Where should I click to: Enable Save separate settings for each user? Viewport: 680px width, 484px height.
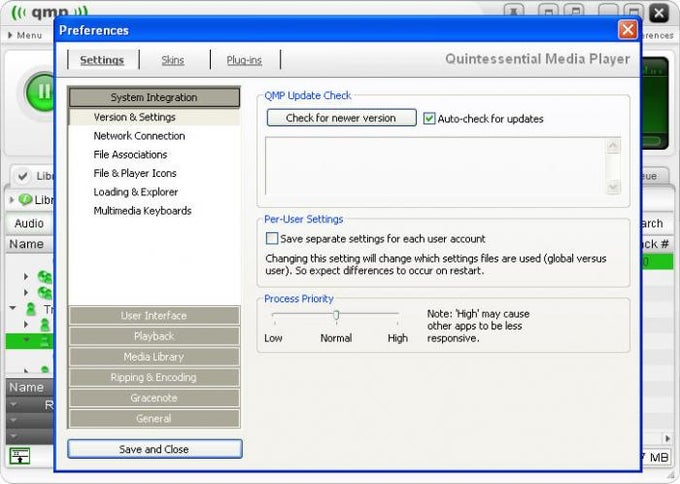point(272,239)
